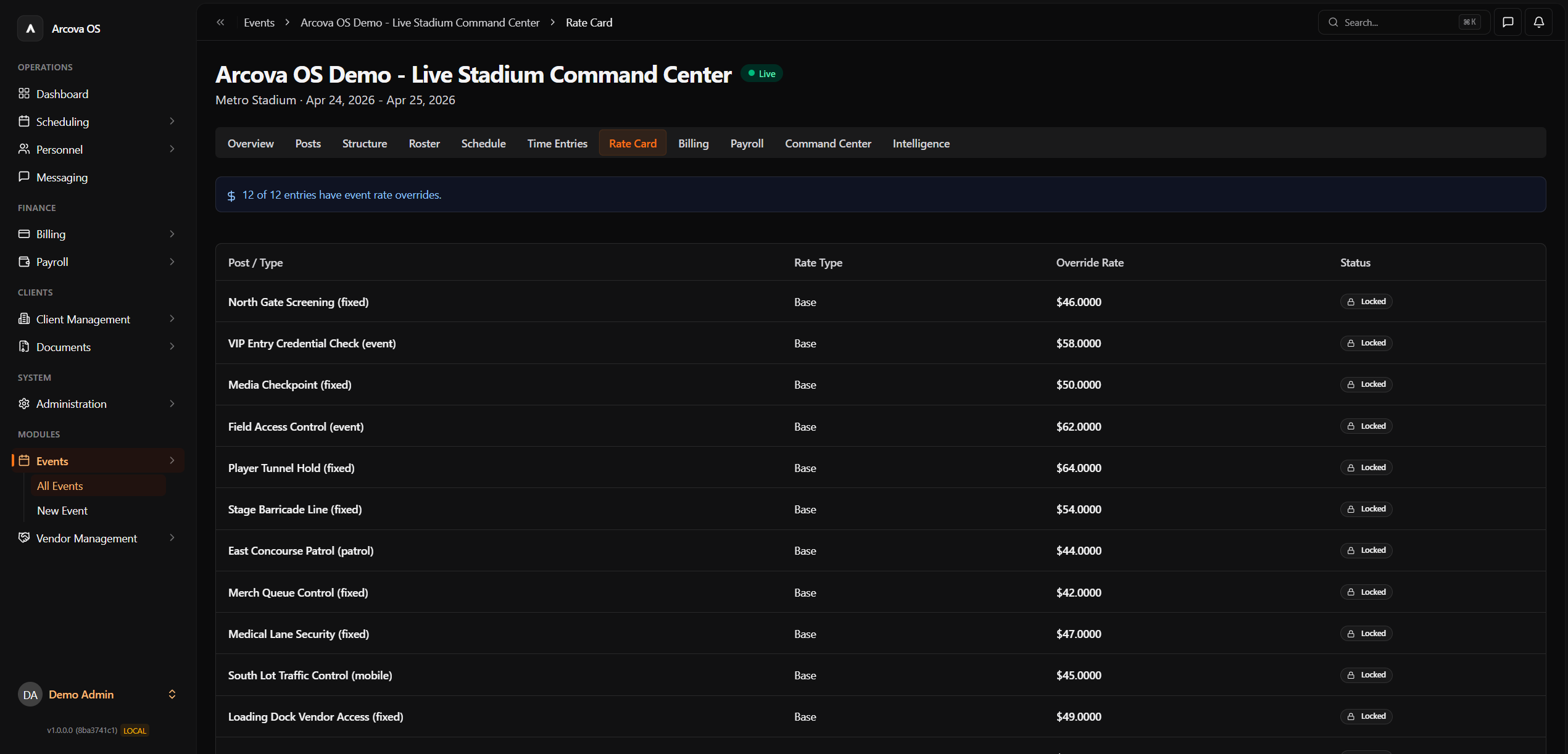Click the LOCAL environment badge

coord(135,731)
